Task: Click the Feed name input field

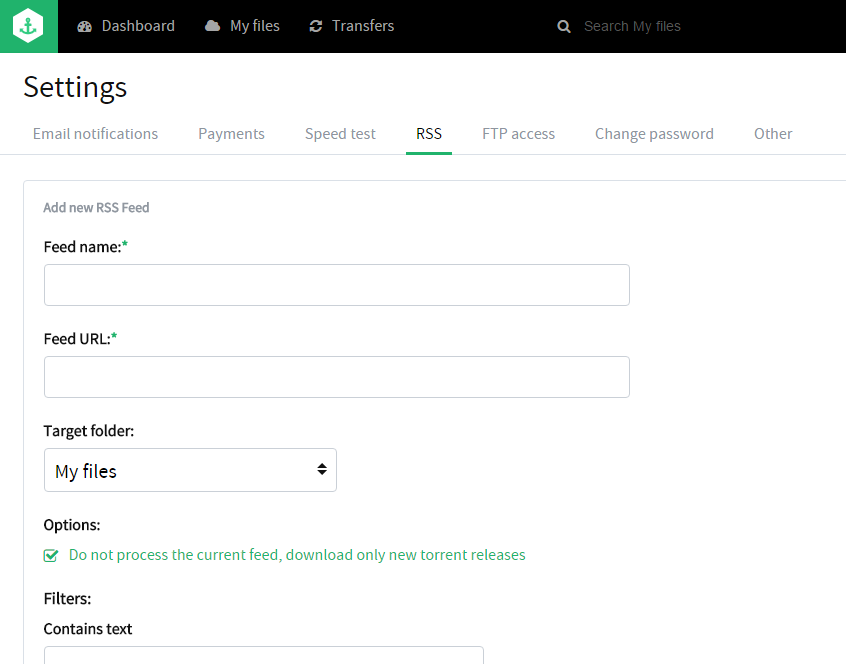Action: coord(336,285)
